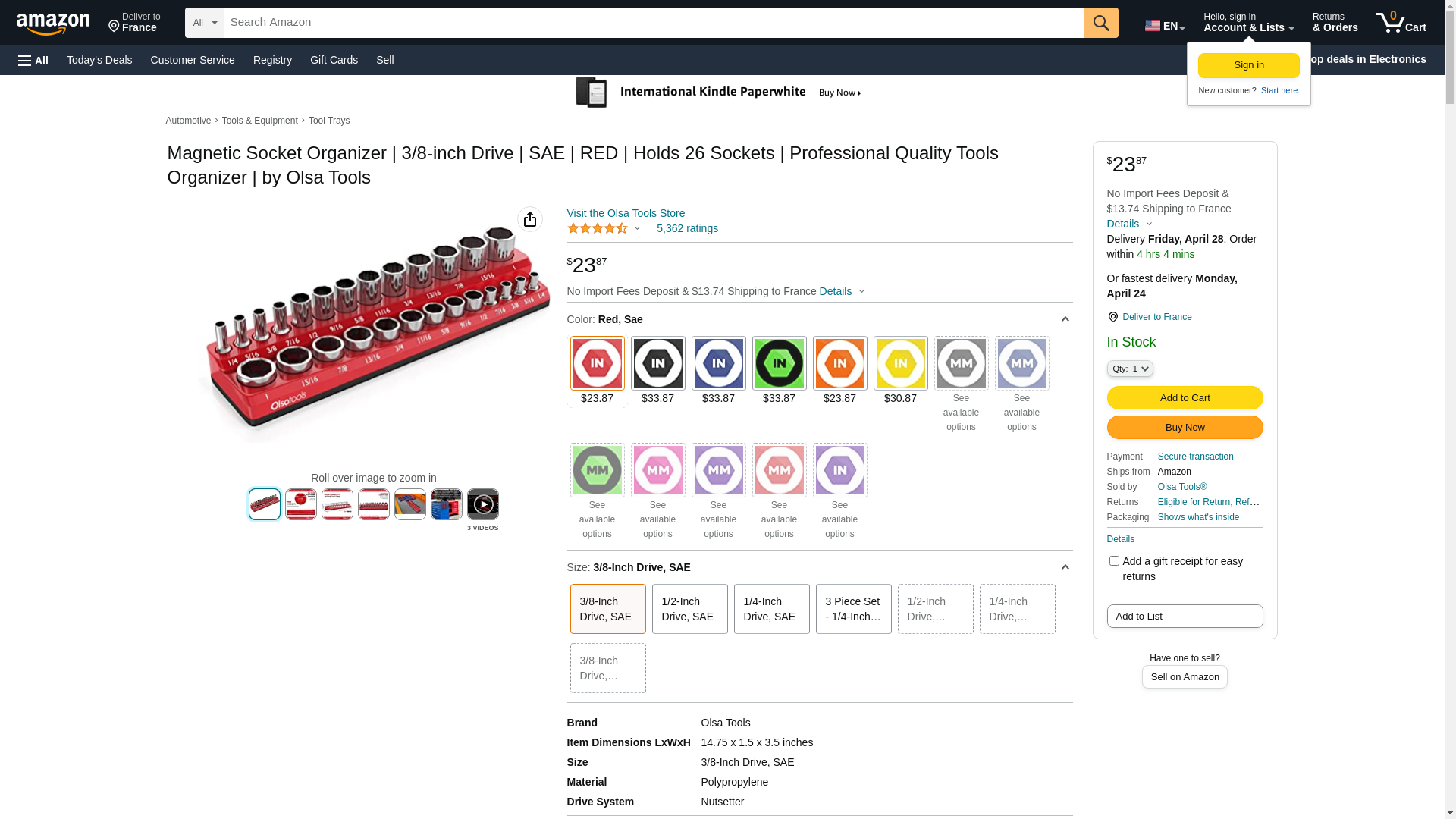Image resolution: width=1456 pixels, height=819 pixels.
Task: Collapse the Color section chevron
Action: [1065, 319]
